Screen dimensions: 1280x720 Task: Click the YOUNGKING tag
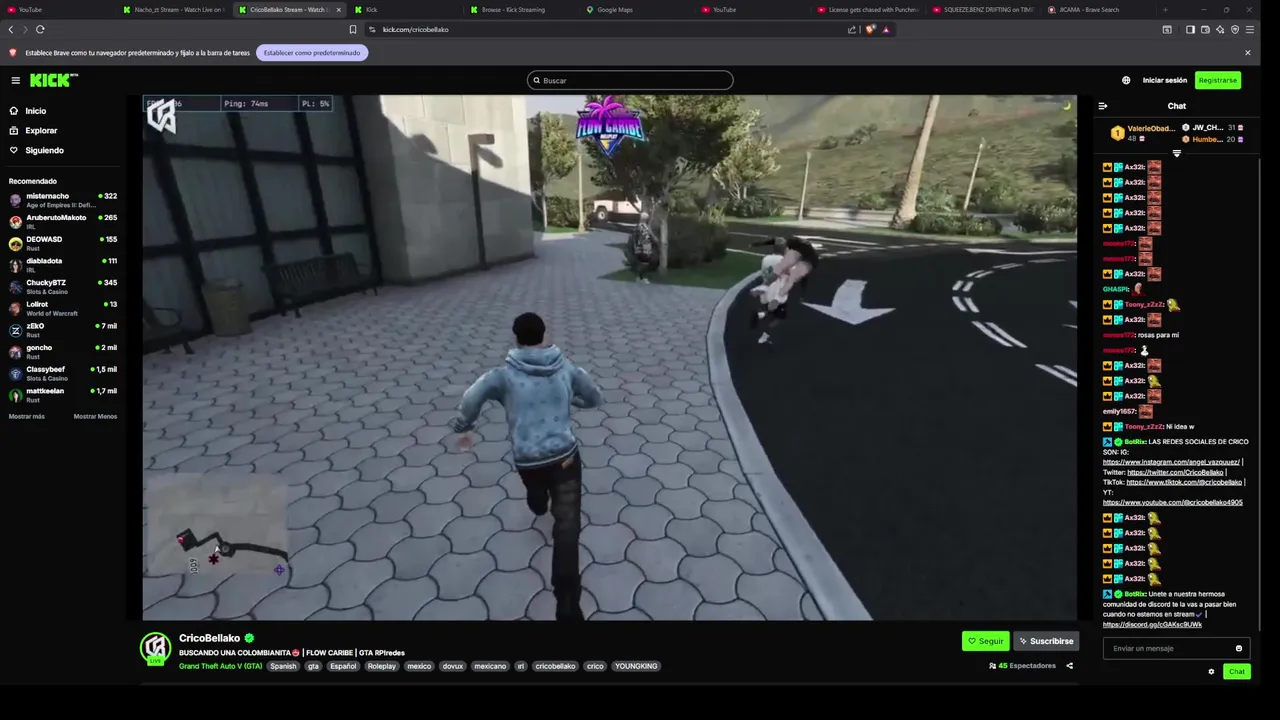[636, 666]
